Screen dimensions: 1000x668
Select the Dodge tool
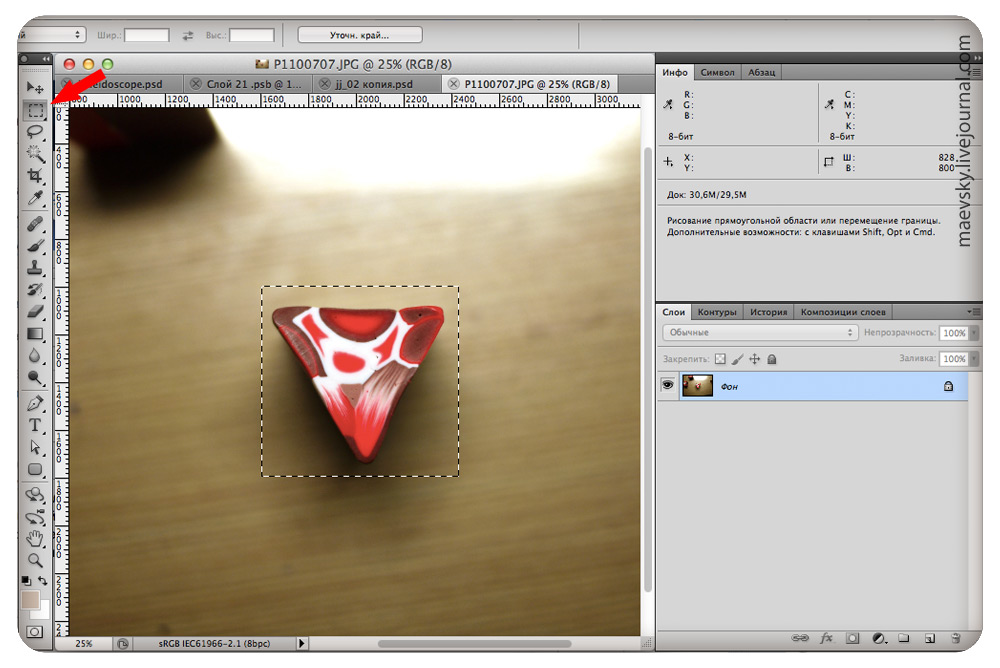35,378
